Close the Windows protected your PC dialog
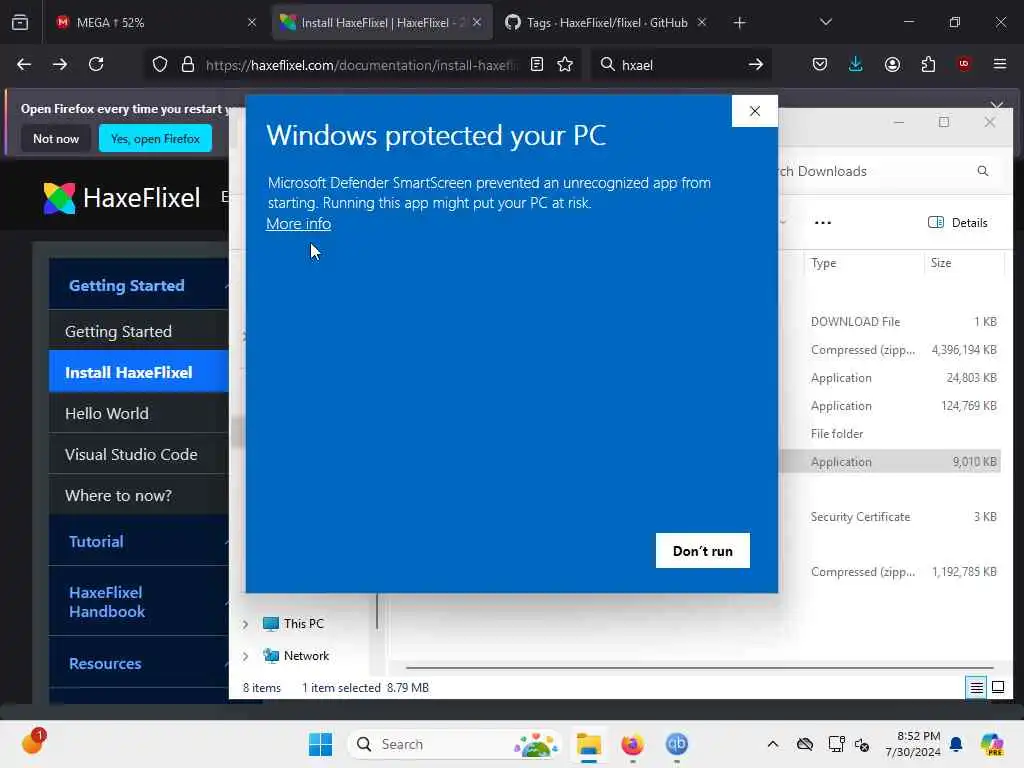Image resolution: width=1024 pixels, height=768 pixels. 755,111
